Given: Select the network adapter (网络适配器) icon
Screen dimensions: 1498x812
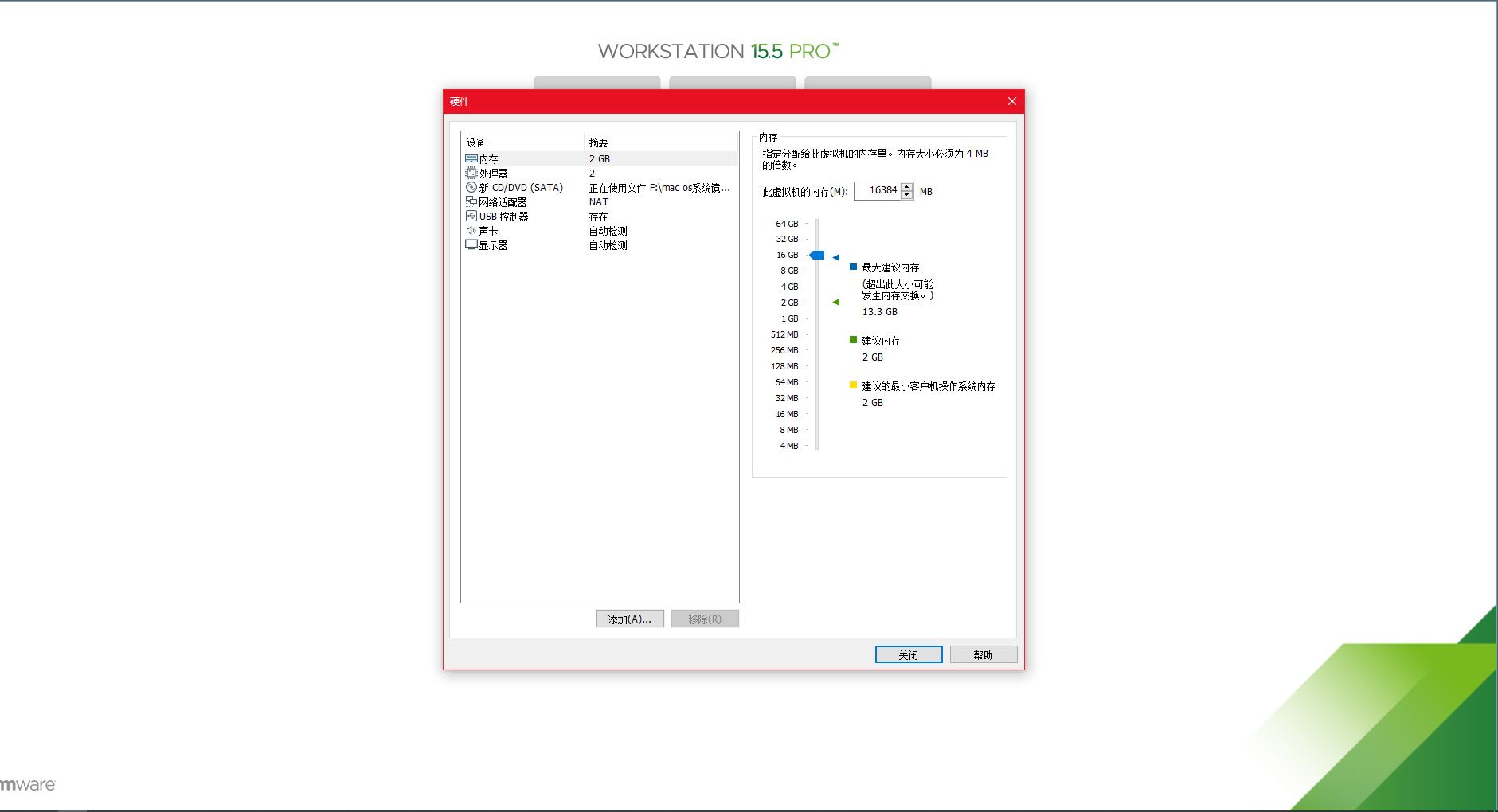Looking at the screenshot, I should (471, 201).
